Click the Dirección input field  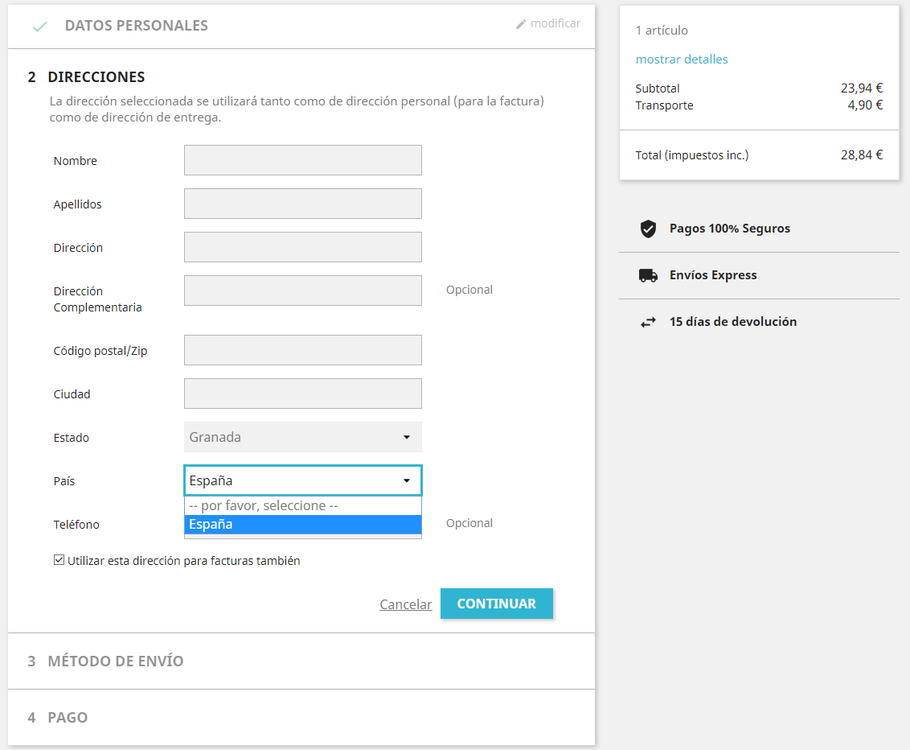tap(302, 247)
